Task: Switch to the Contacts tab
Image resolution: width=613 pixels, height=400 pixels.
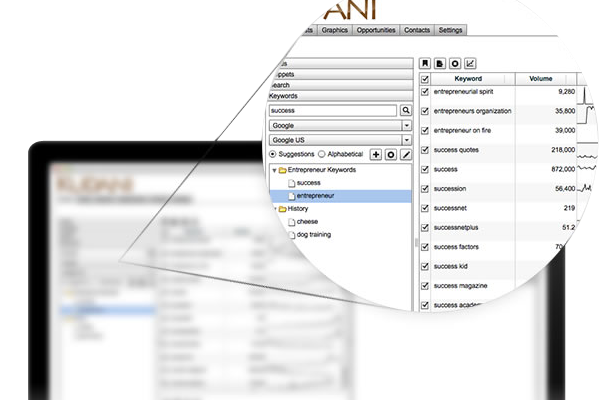Action: click(x=417, y=30)
